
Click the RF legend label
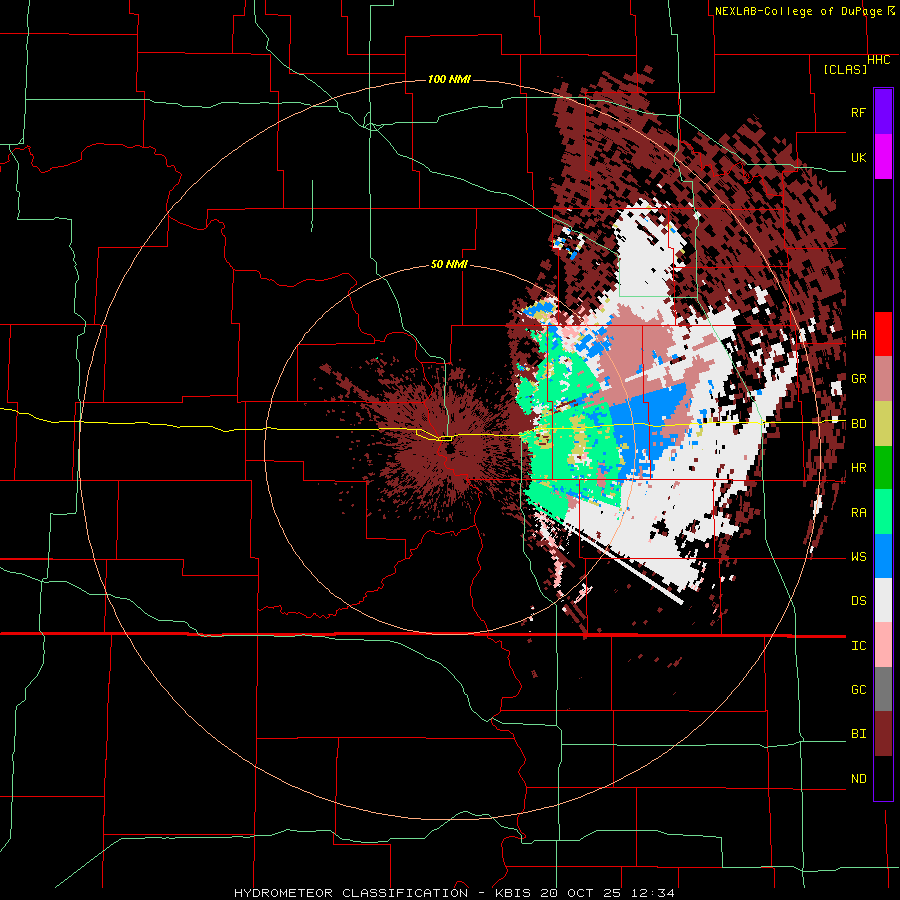pyautogui.click(x=858, y=112)
